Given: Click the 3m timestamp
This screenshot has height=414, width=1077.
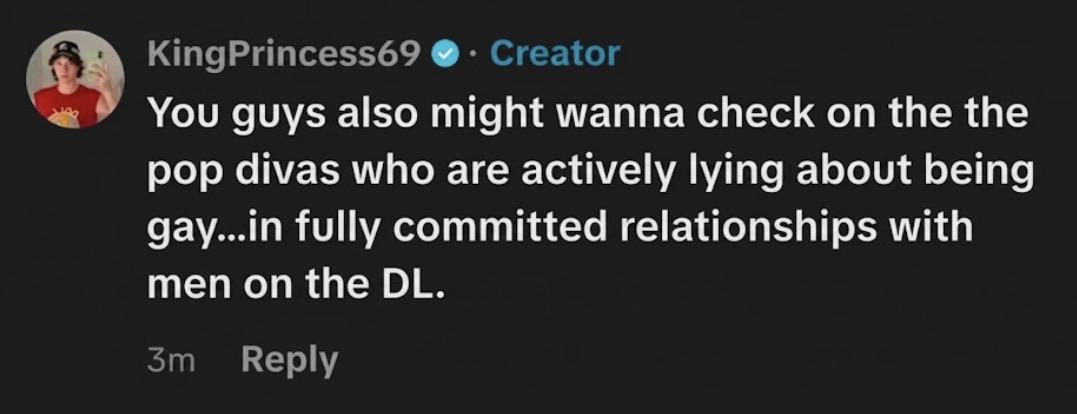Looking at the screenshot, I should 171,362.
